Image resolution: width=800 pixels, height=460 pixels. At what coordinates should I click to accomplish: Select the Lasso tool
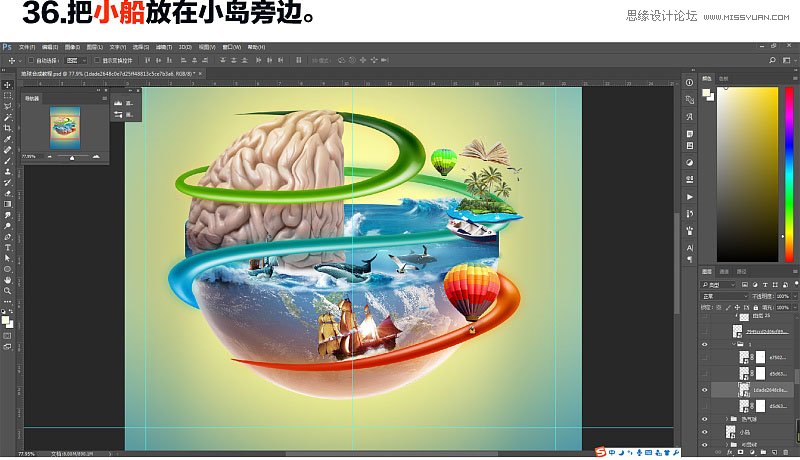tap(7, 107)
